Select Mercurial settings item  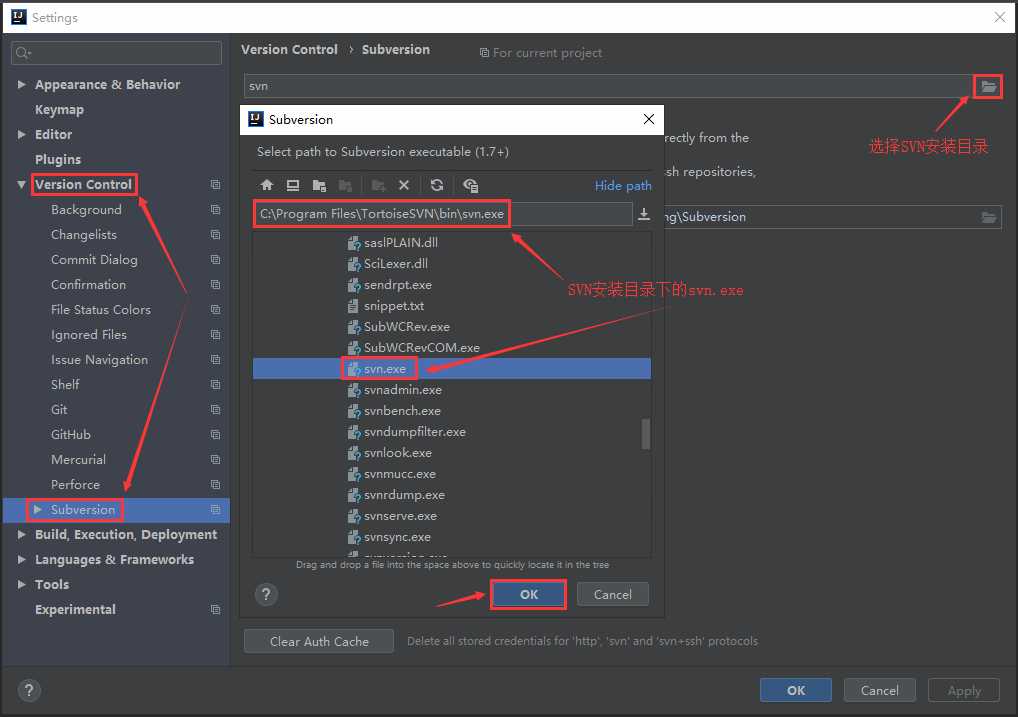coord(78,459)
